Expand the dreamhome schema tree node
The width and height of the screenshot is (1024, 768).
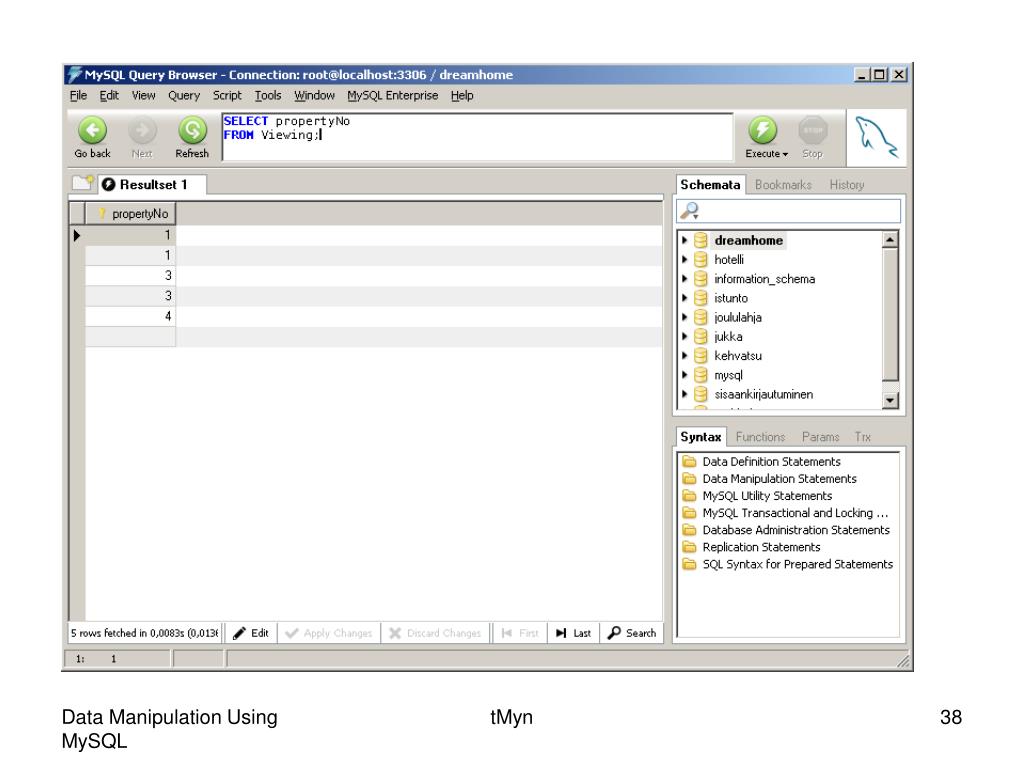684,240
